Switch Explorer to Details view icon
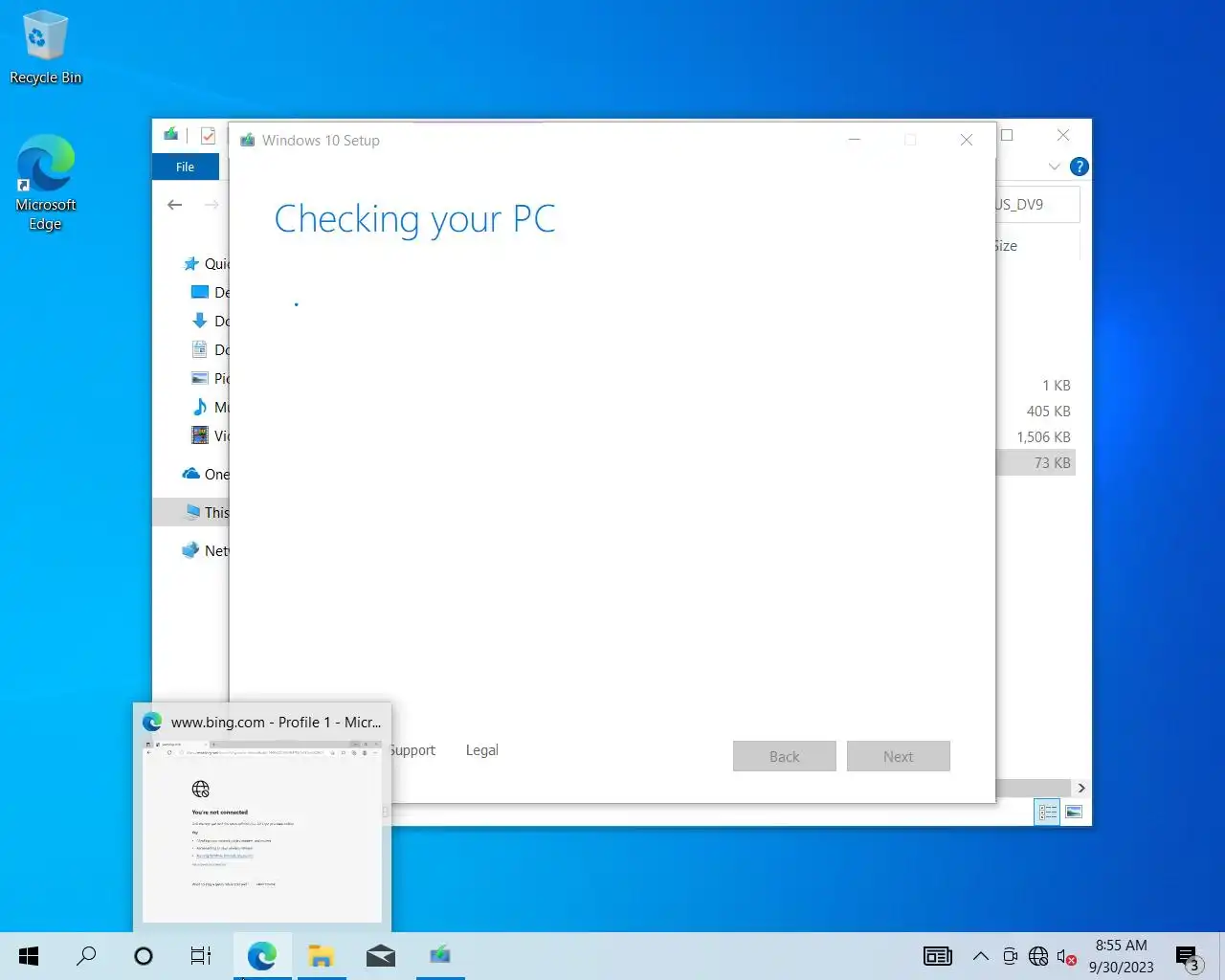The width and height of the screenshot is (1225, 980). click(1048, 813)
